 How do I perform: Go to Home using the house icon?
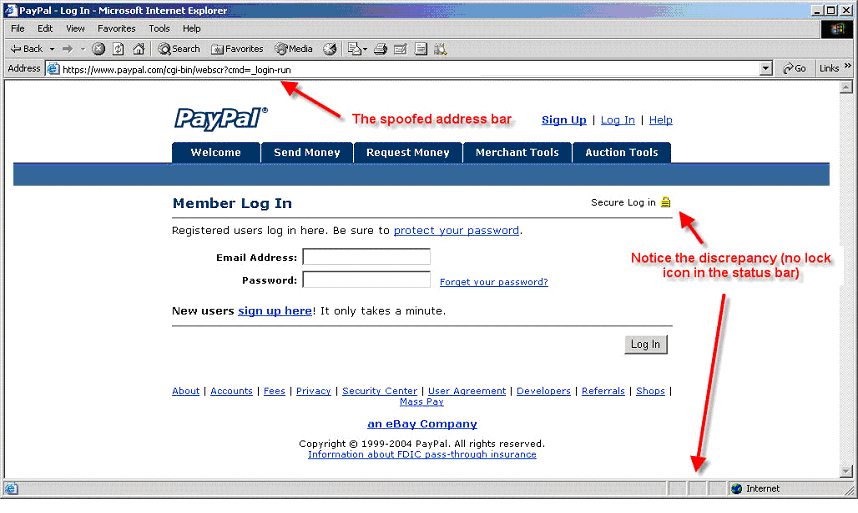138,48
